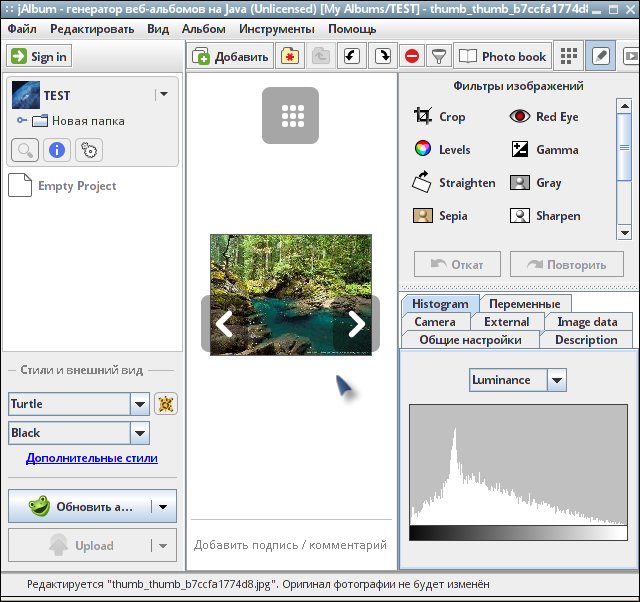
Task: Open the Gamma filter
Action: 544,149
